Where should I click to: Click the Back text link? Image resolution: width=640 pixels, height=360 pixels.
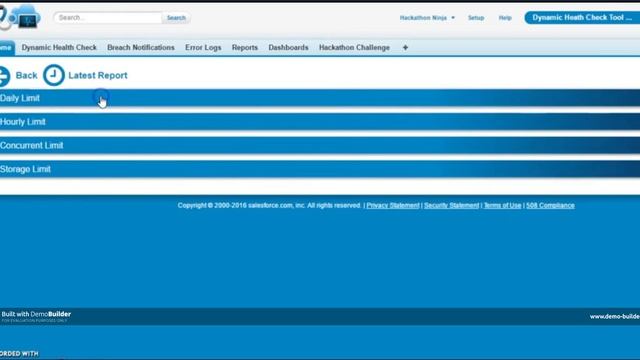(27, 76)
